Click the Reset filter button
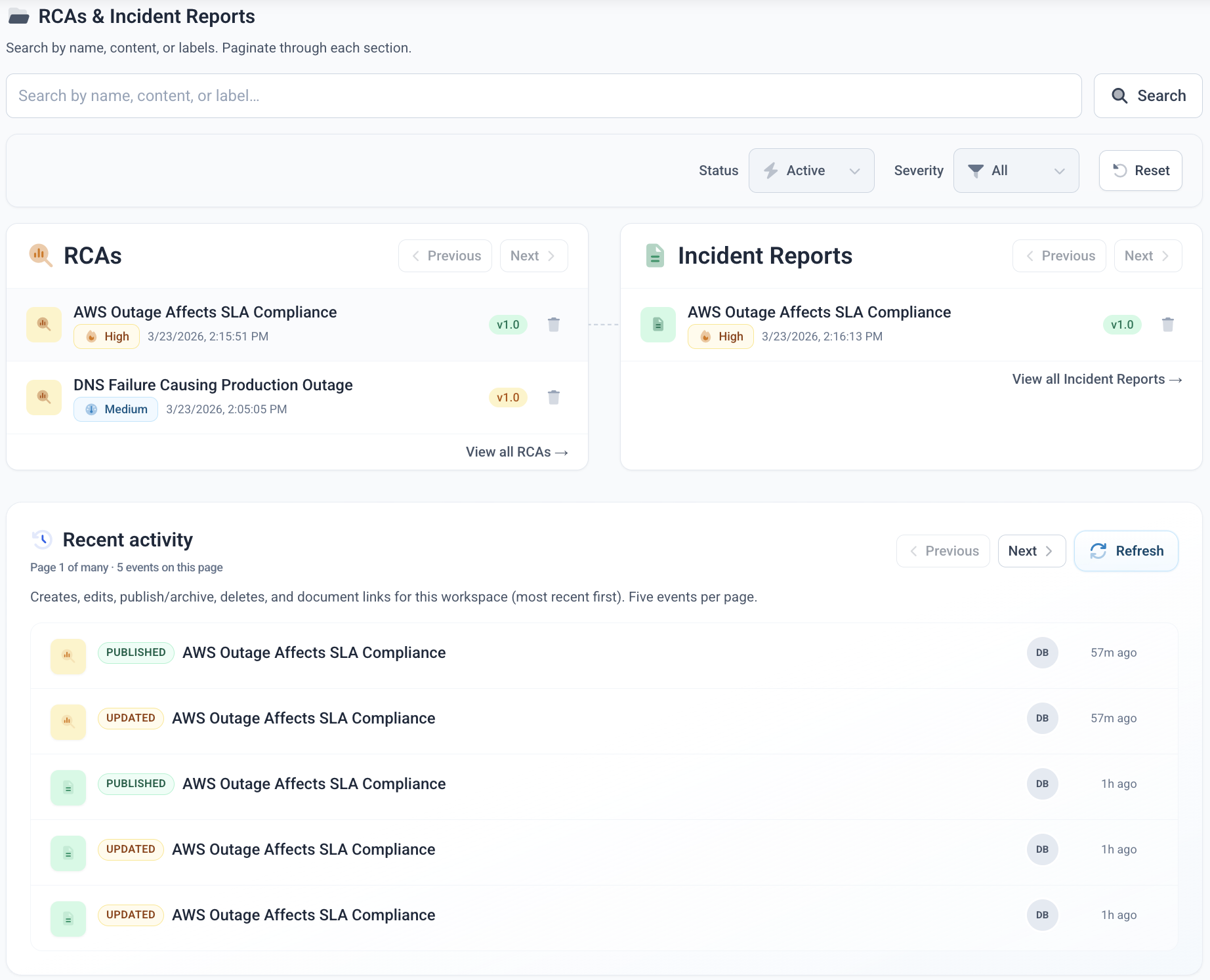The height and width of the screenshot is (980, 1210). point(1140,171)
